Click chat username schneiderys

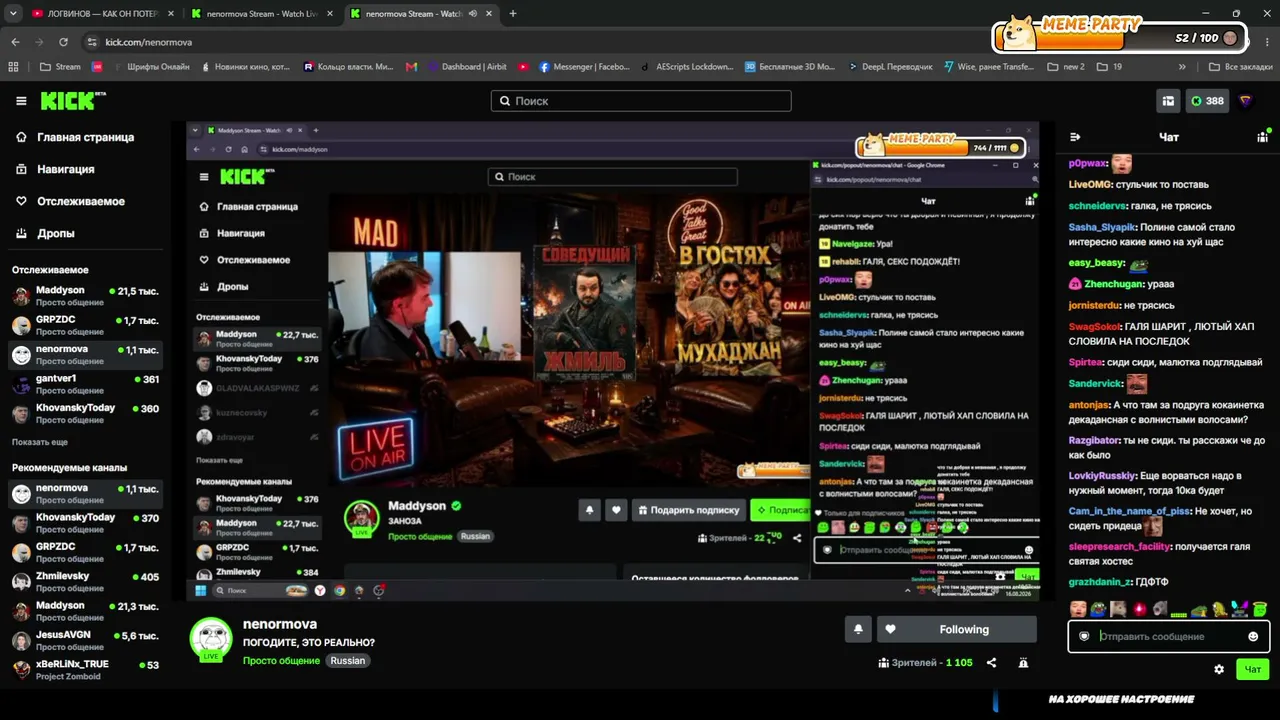coord(1098,205)
